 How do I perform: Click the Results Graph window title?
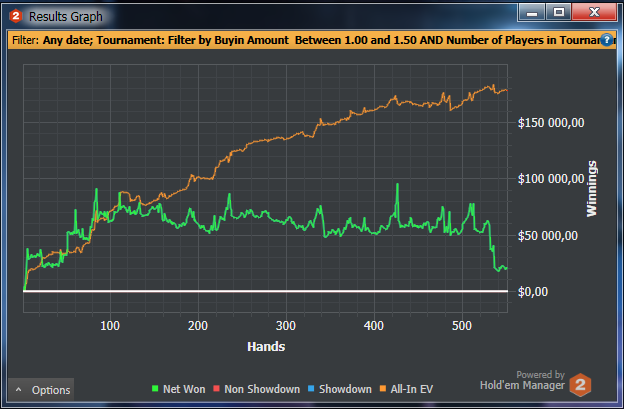pos(66,17)
